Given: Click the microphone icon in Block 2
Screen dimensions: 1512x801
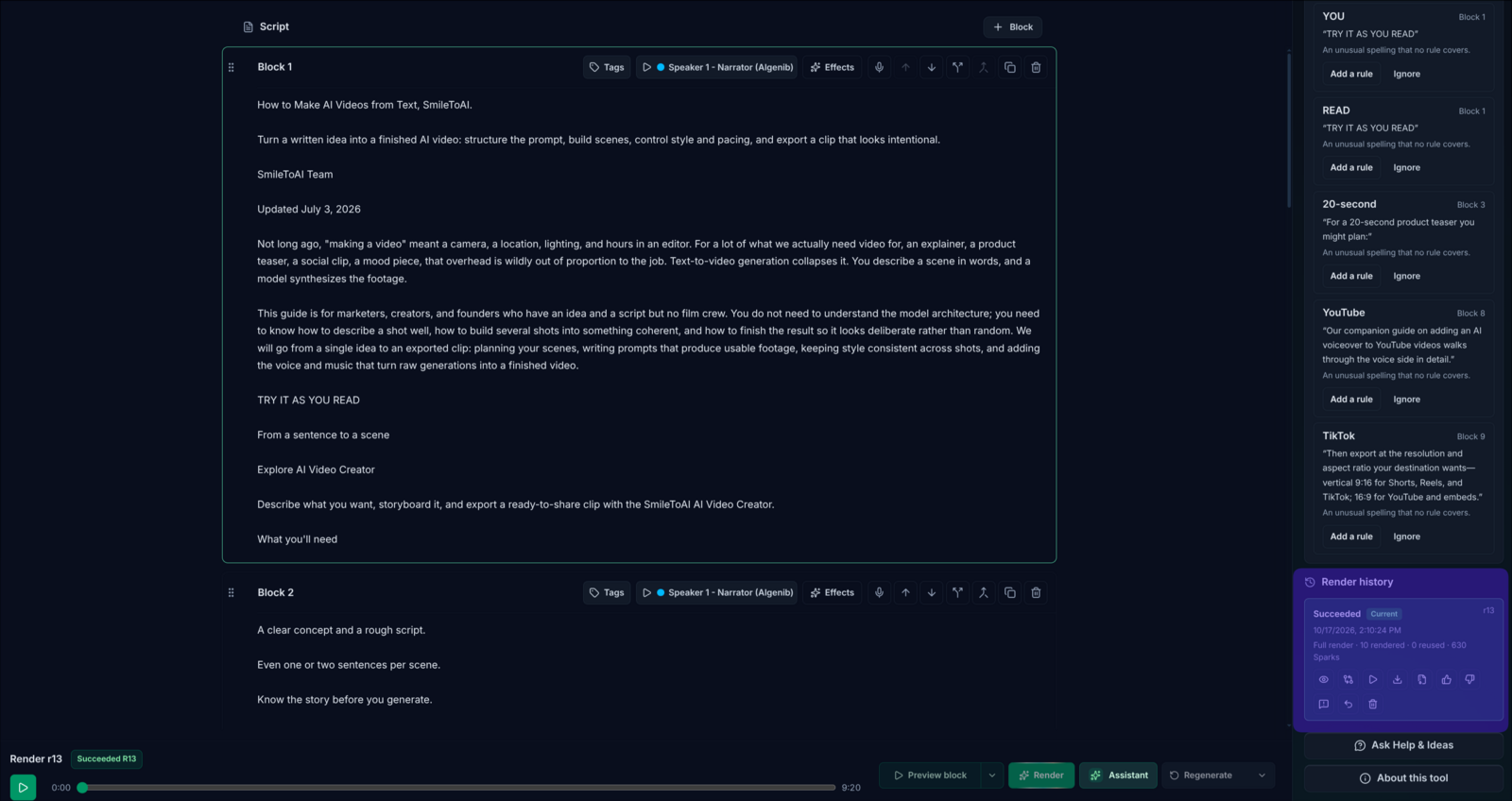Looking at the screenshot, I should coord(879,592).
